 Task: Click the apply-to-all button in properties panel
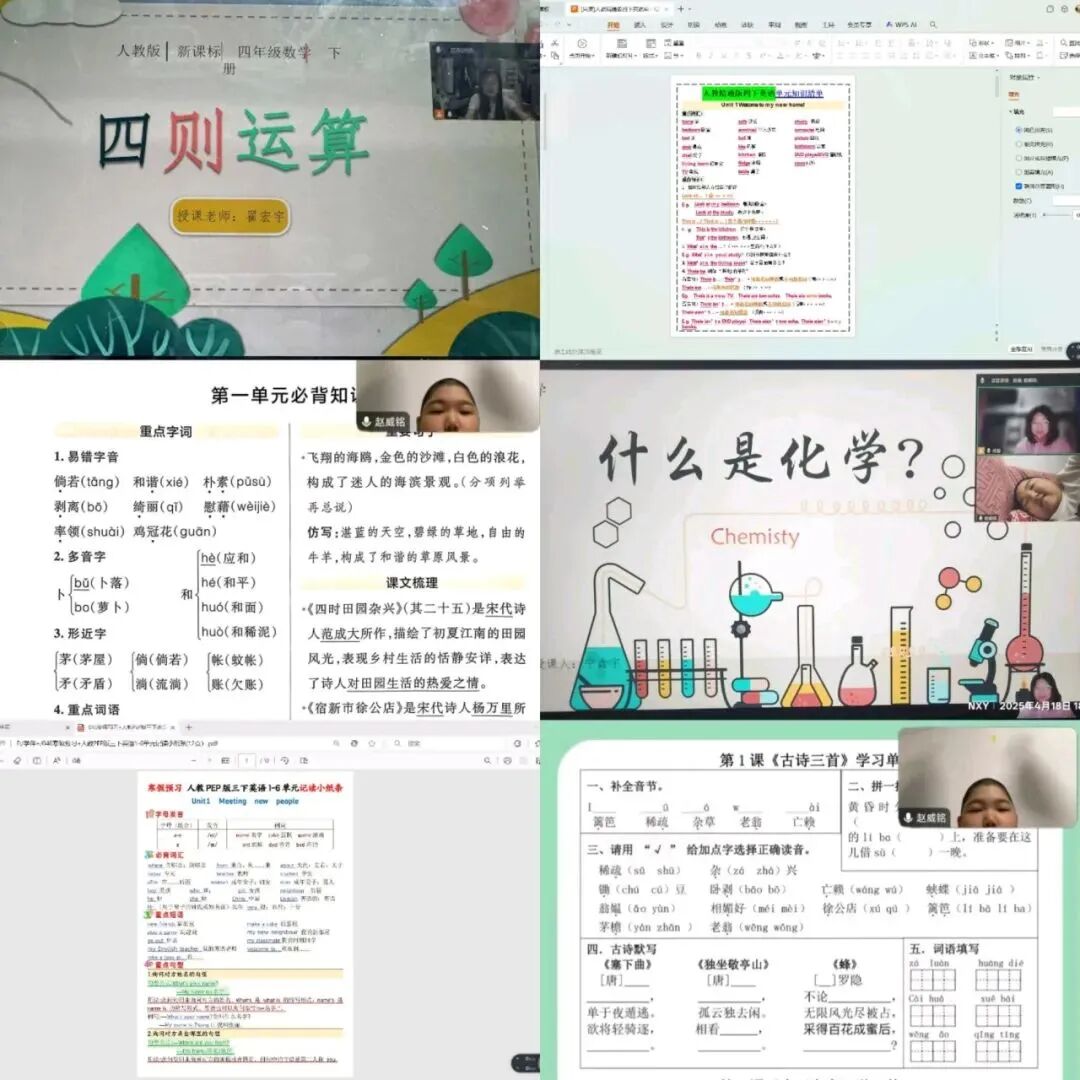[1020, 349]
